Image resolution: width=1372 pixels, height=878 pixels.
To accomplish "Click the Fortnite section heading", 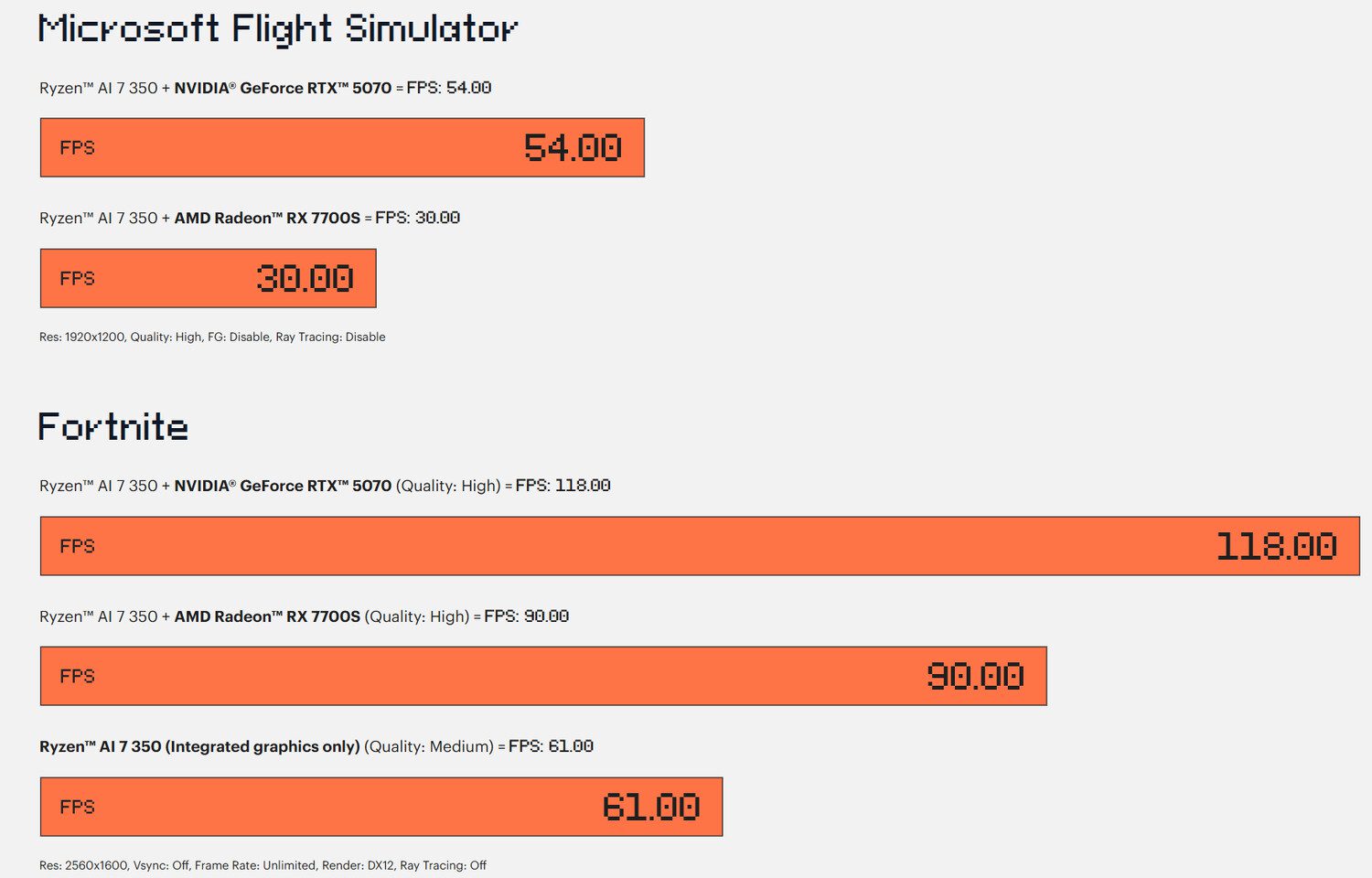I will tap(113, 427).
